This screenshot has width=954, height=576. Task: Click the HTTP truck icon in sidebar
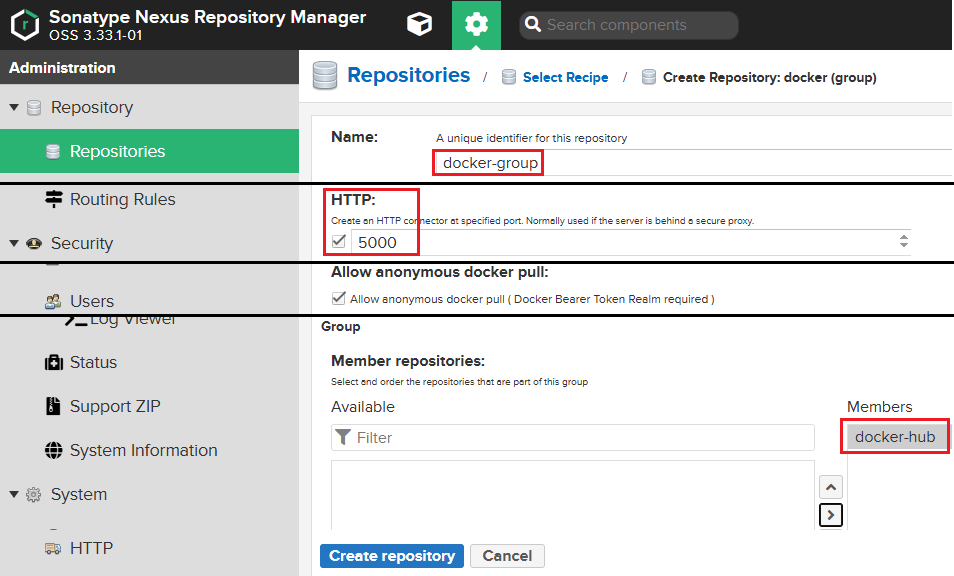[x=54, y=548]
